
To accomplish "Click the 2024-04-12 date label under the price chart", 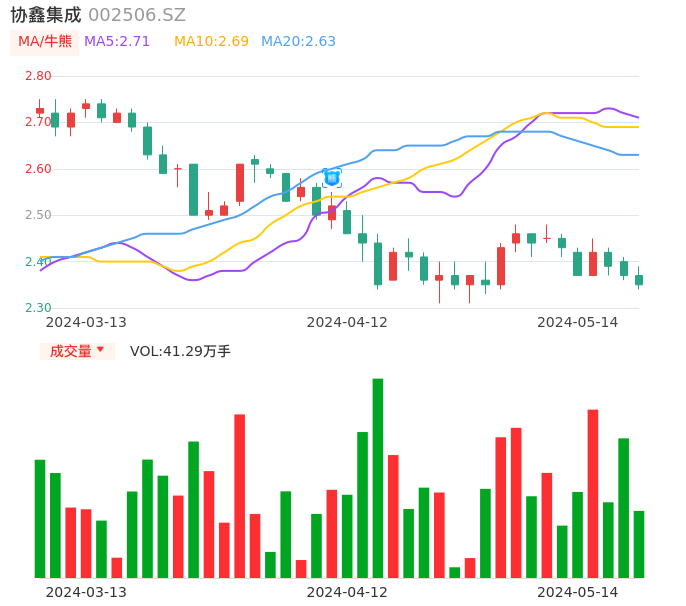I will pos(347,322).
